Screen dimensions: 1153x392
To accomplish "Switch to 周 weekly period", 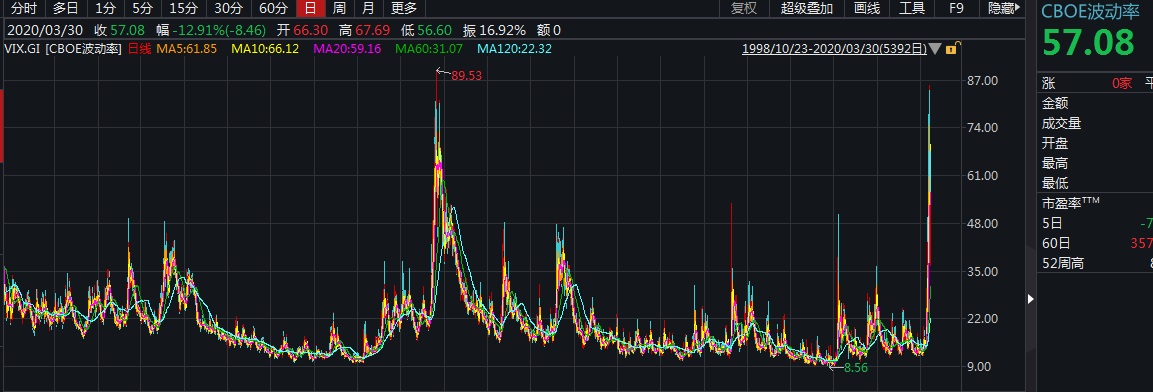I will tap(339, 8).
